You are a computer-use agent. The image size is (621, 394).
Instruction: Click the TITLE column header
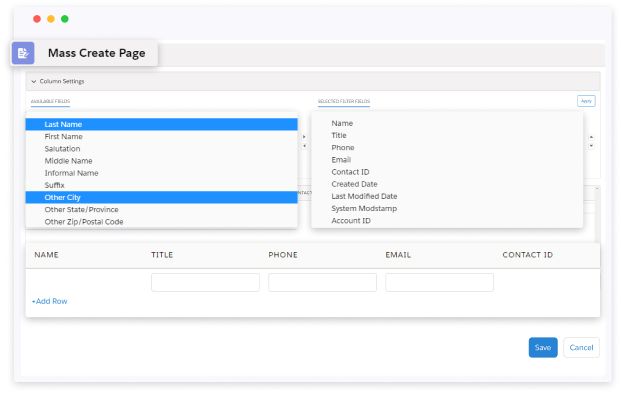pyautogui.click(x=162, y=255)
